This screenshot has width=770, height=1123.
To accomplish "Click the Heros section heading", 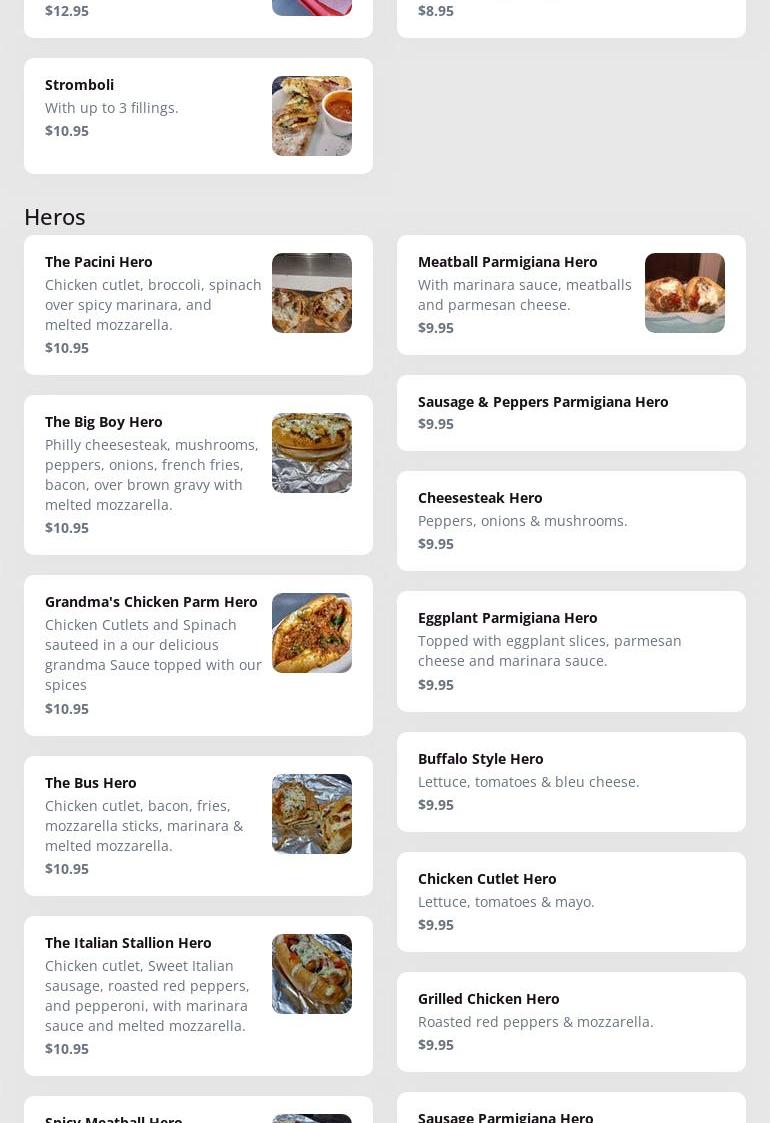I will click(55, 217).
